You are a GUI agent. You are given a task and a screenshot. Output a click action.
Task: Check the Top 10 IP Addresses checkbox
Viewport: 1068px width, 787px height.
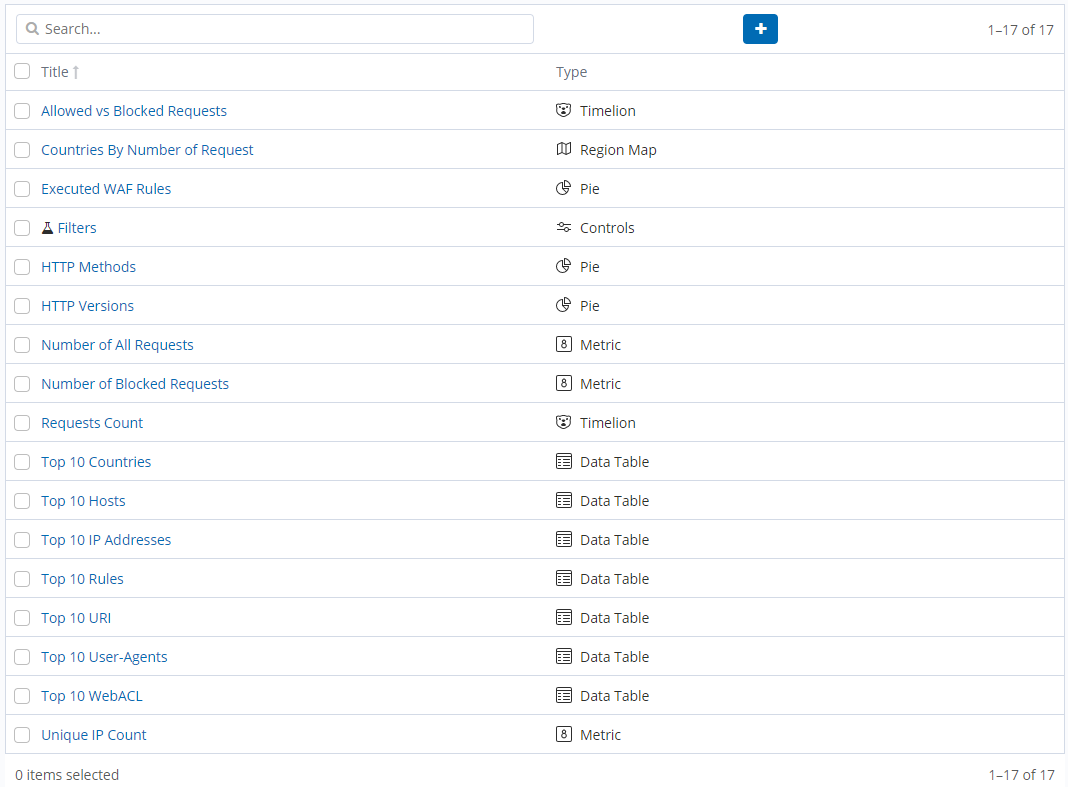(22, 540)
